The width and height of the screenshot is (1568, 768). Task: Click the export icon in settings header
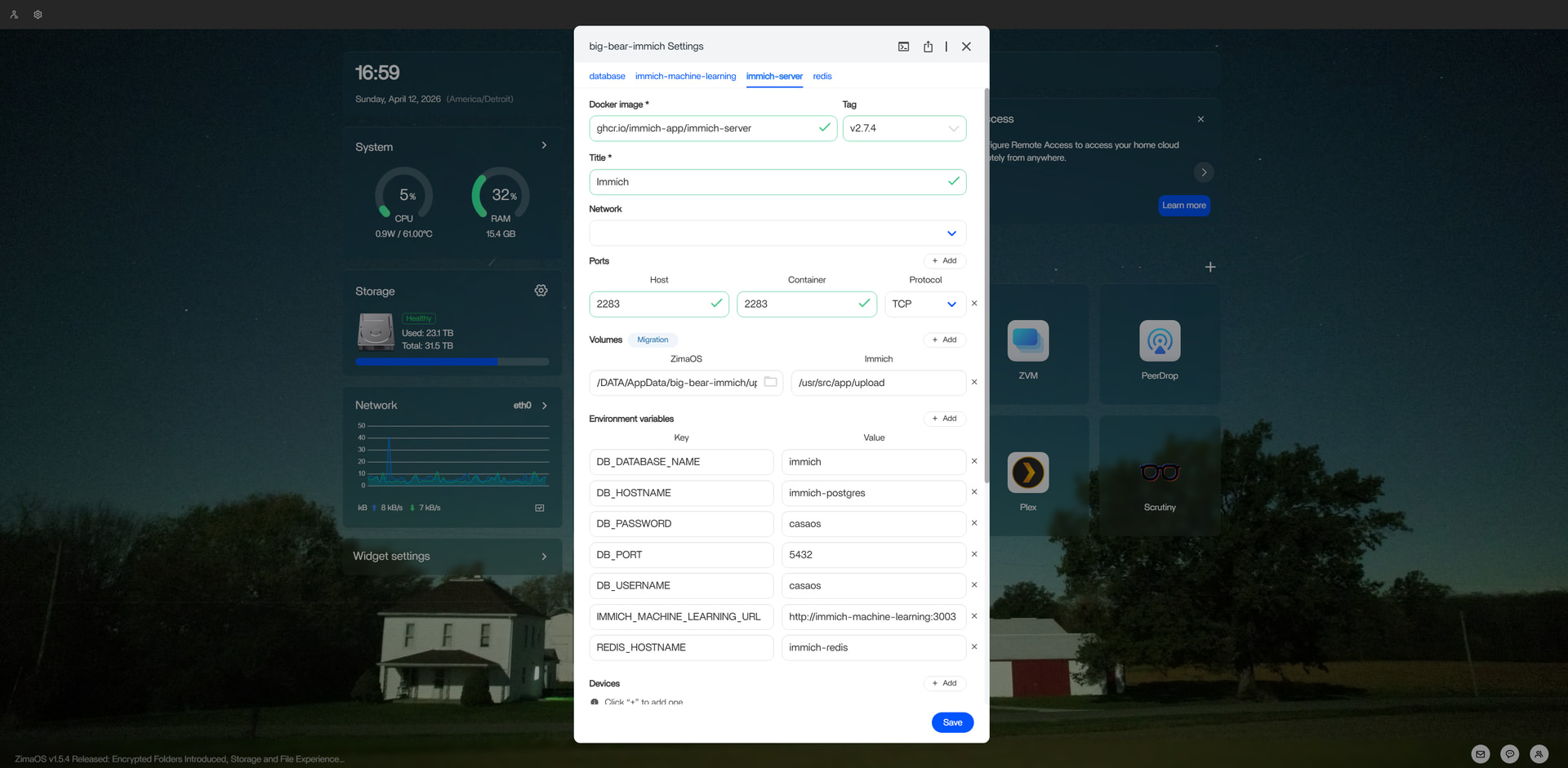[928, 47]
